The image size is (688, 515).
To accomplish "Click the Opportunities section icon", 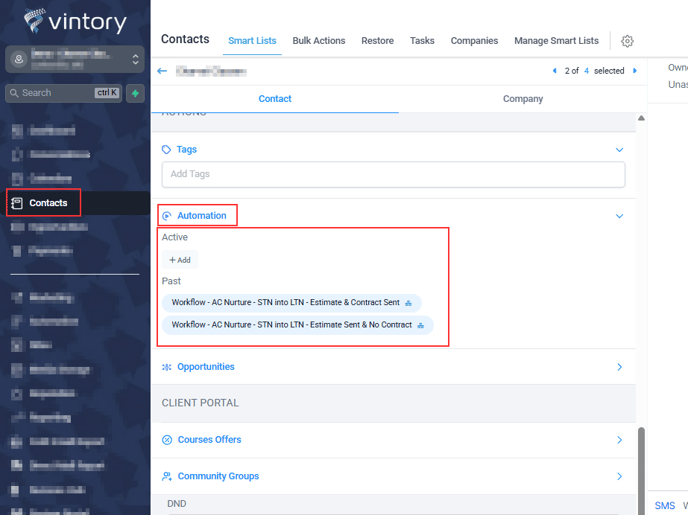I will [167, 367].
